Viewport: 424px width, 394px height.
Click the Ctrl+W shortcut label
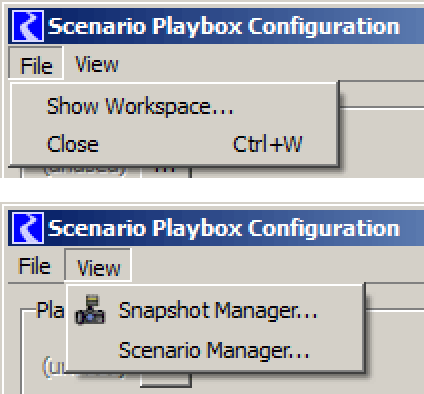click(x=267, y=144)
